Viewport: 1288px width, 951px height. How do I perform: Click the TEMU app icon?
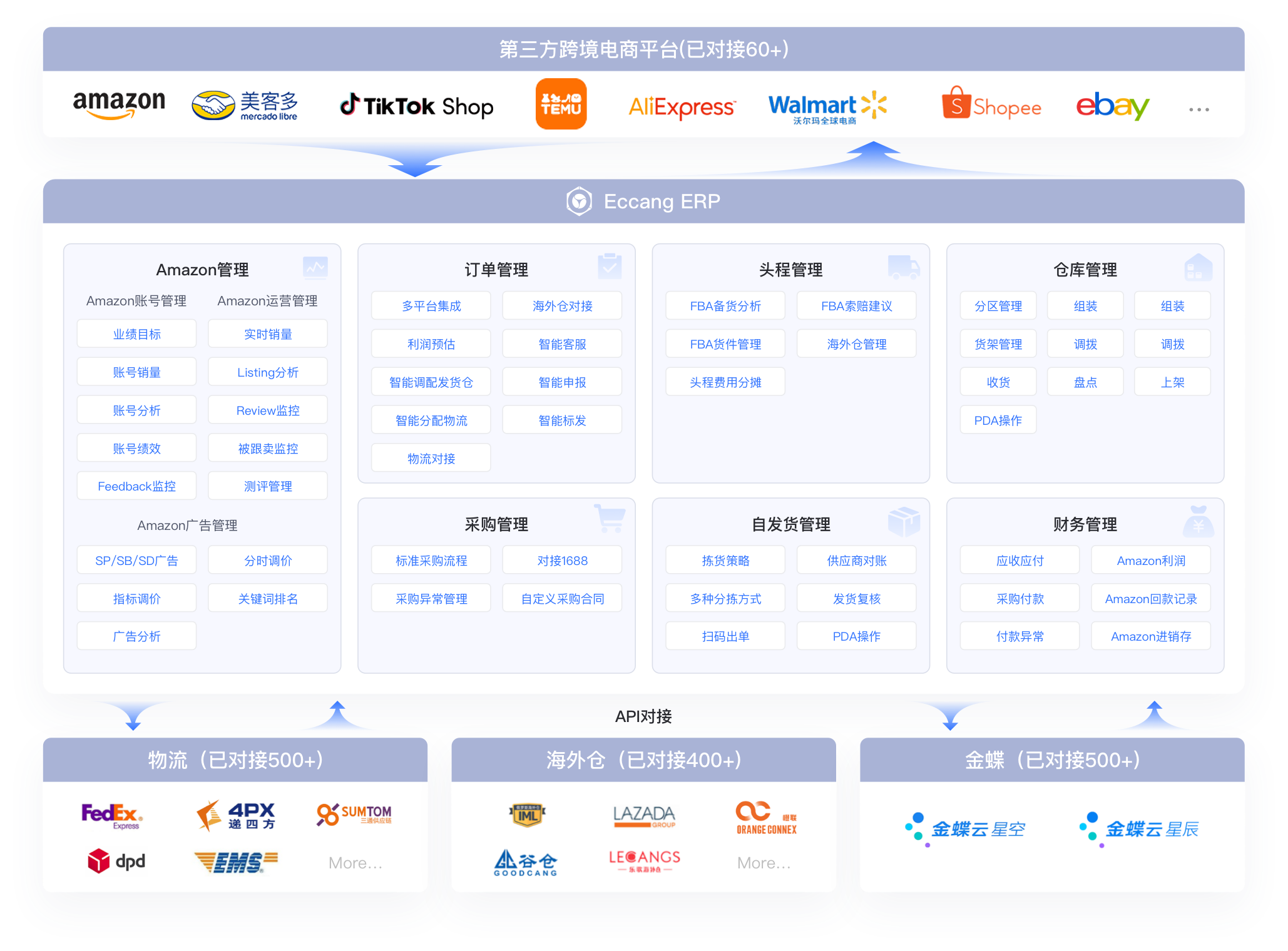tap(561, 103)
